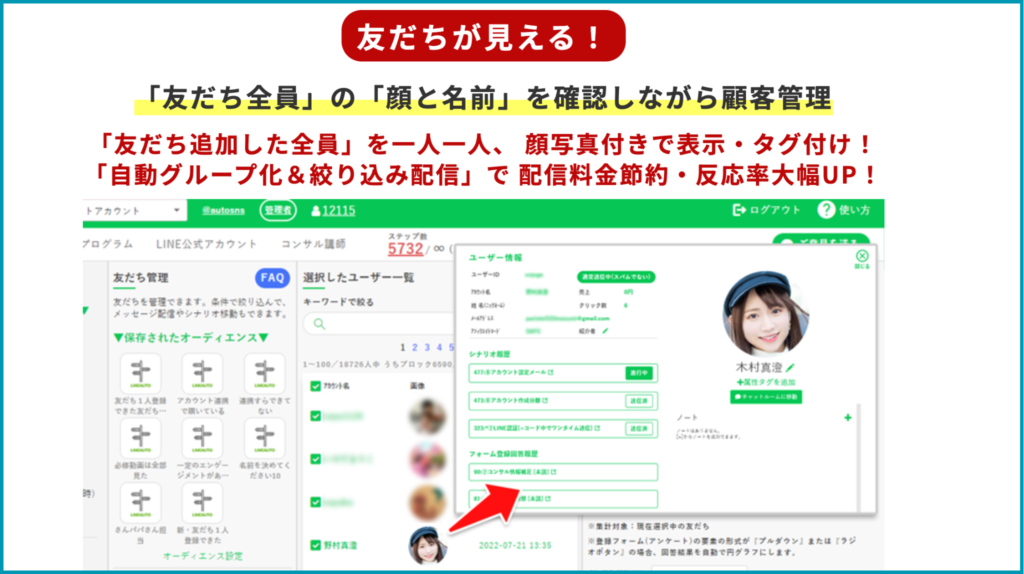Click the 管理者 badge
The width and height of the screenshot is (1024, 574).
tap(278, 210)
